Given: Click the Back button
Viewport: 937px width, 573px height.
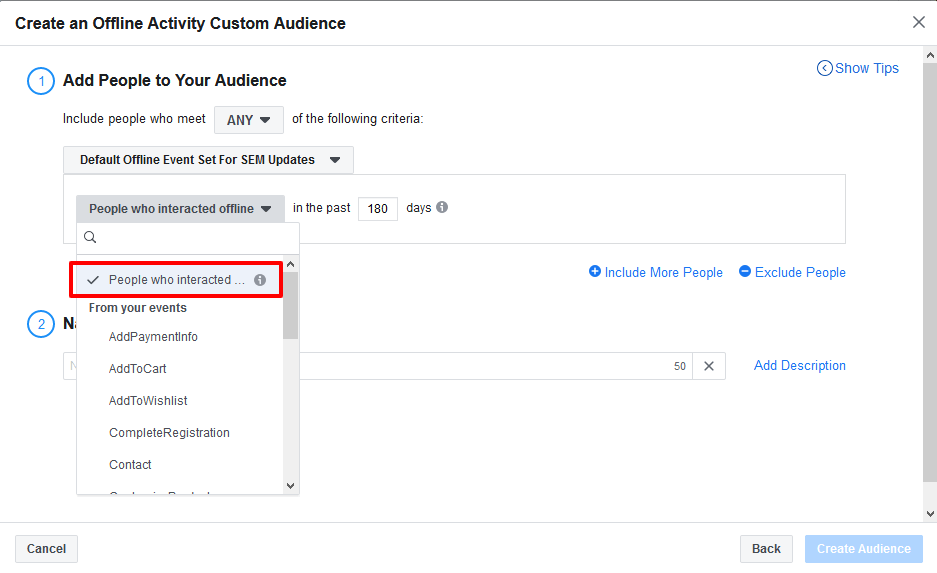Looking at the screenshot, I should point(766,549).
